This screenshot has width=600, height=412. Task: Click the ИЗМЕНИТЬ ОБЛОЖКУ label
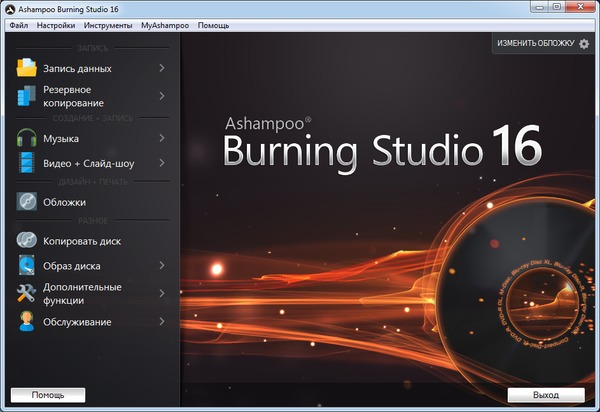pos(536,44)
